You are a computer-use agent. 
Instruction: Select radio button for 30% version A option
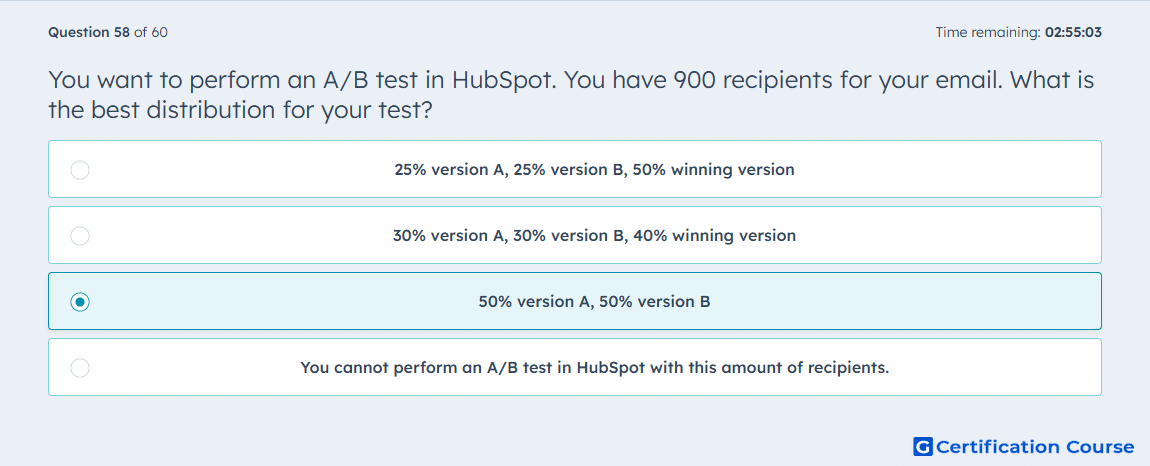80,236
